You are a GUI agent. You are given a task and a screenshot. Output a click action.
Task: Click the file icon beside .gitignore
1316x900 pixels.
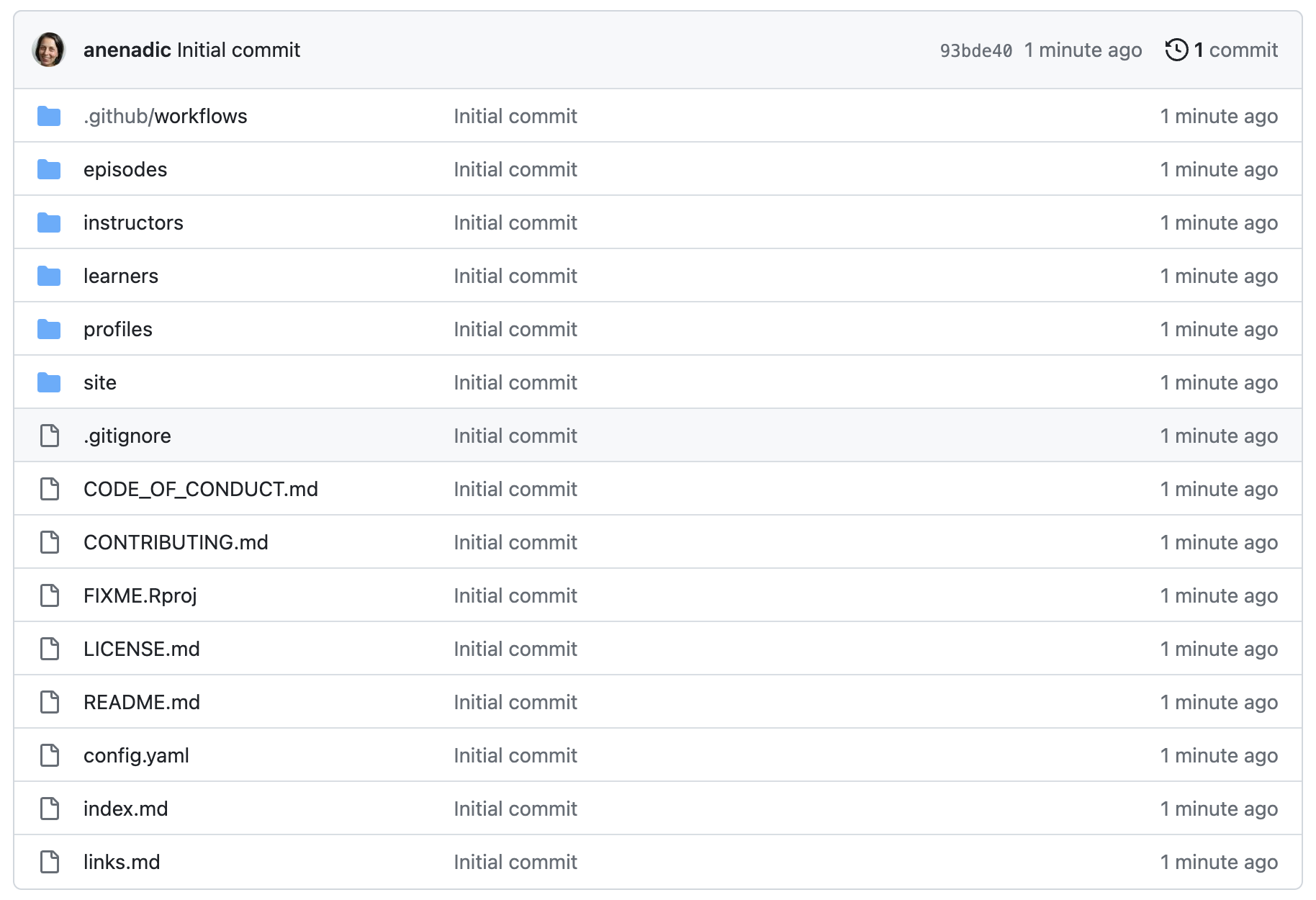[50, 436]
